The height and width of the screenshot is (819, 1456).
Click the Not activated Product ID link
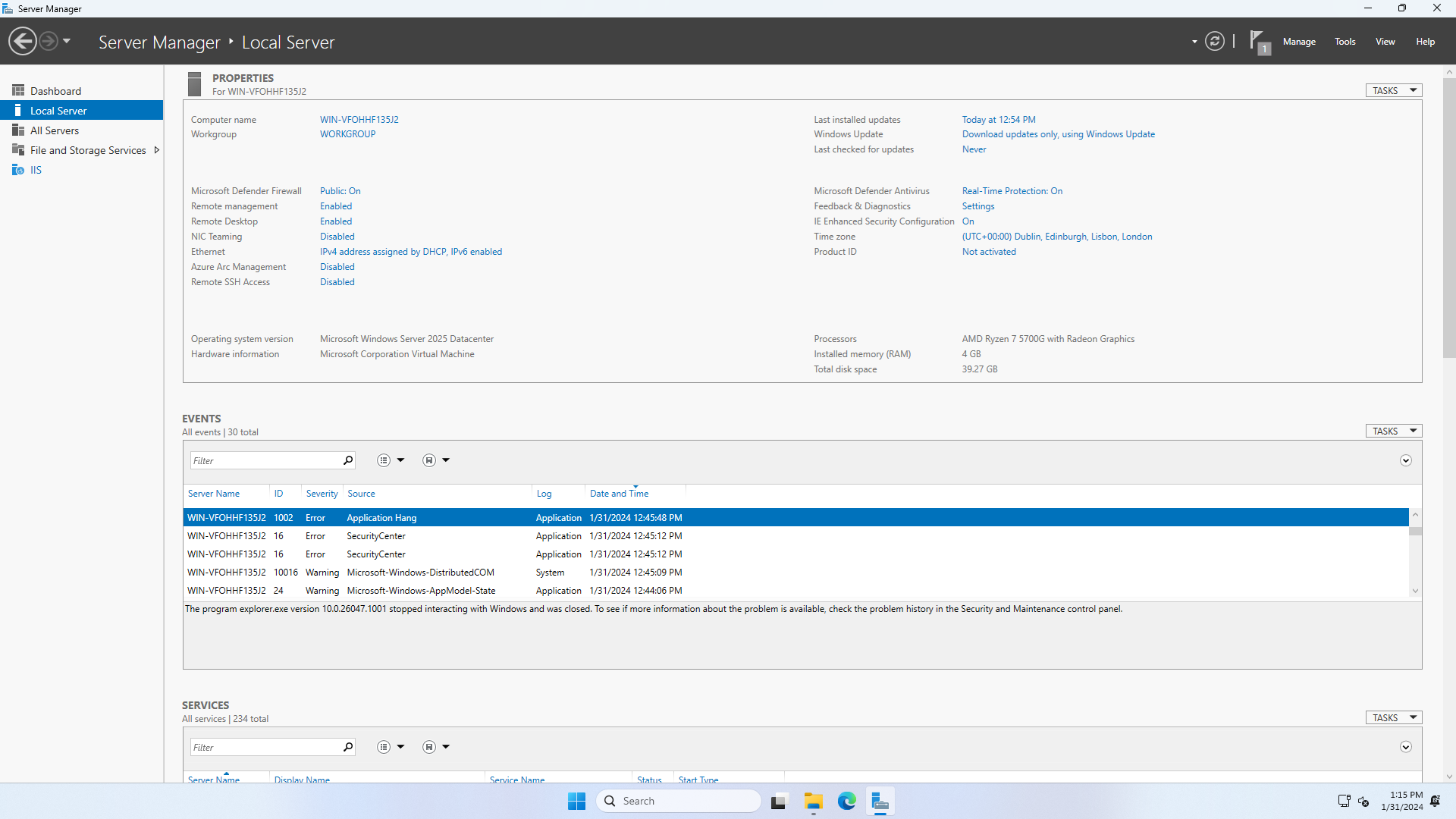(988, 252)
